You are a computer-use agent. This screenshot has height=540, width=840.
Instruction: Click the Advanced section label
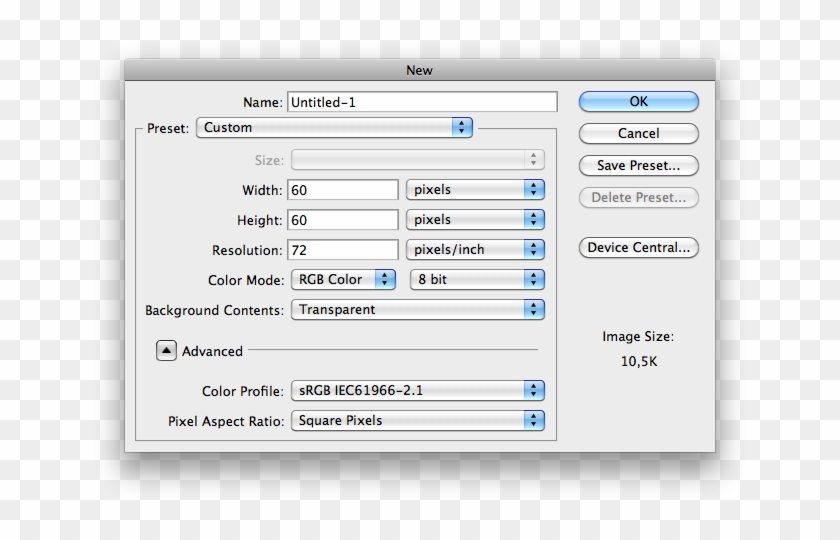click(x=212, y=351)
